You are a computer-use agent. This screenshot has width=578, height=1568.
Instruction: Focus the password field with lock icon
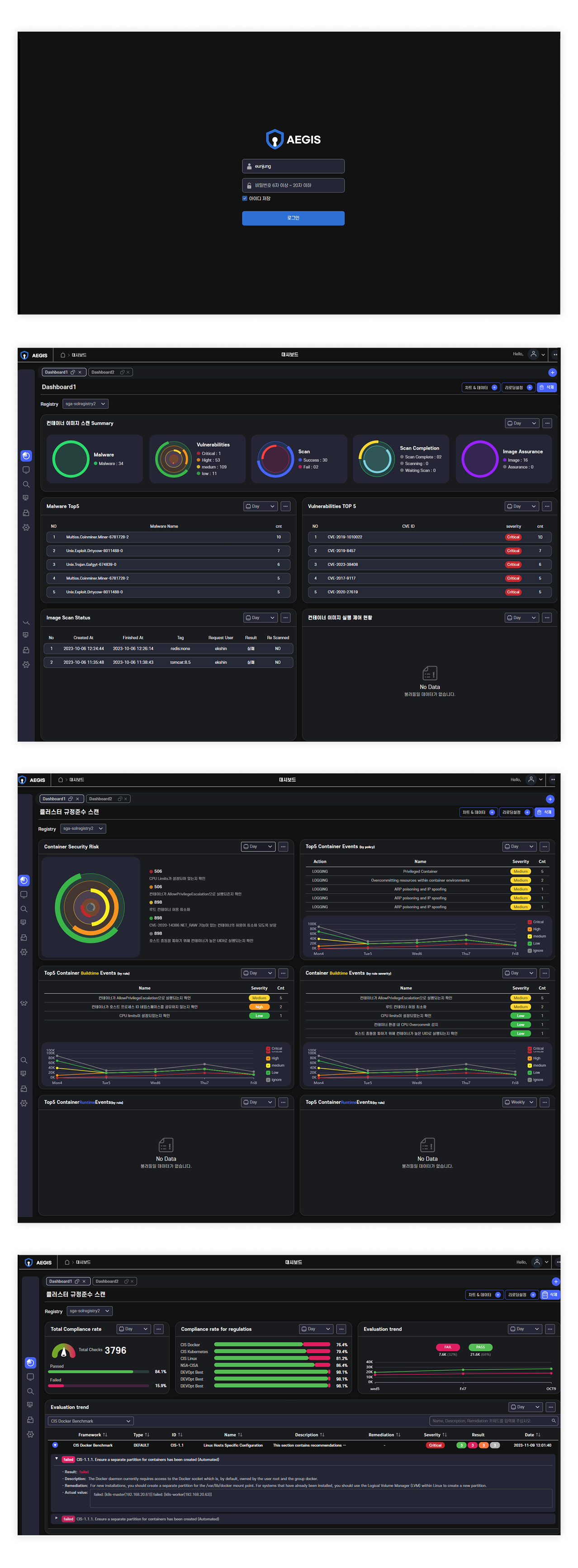(x=293, y=185)
